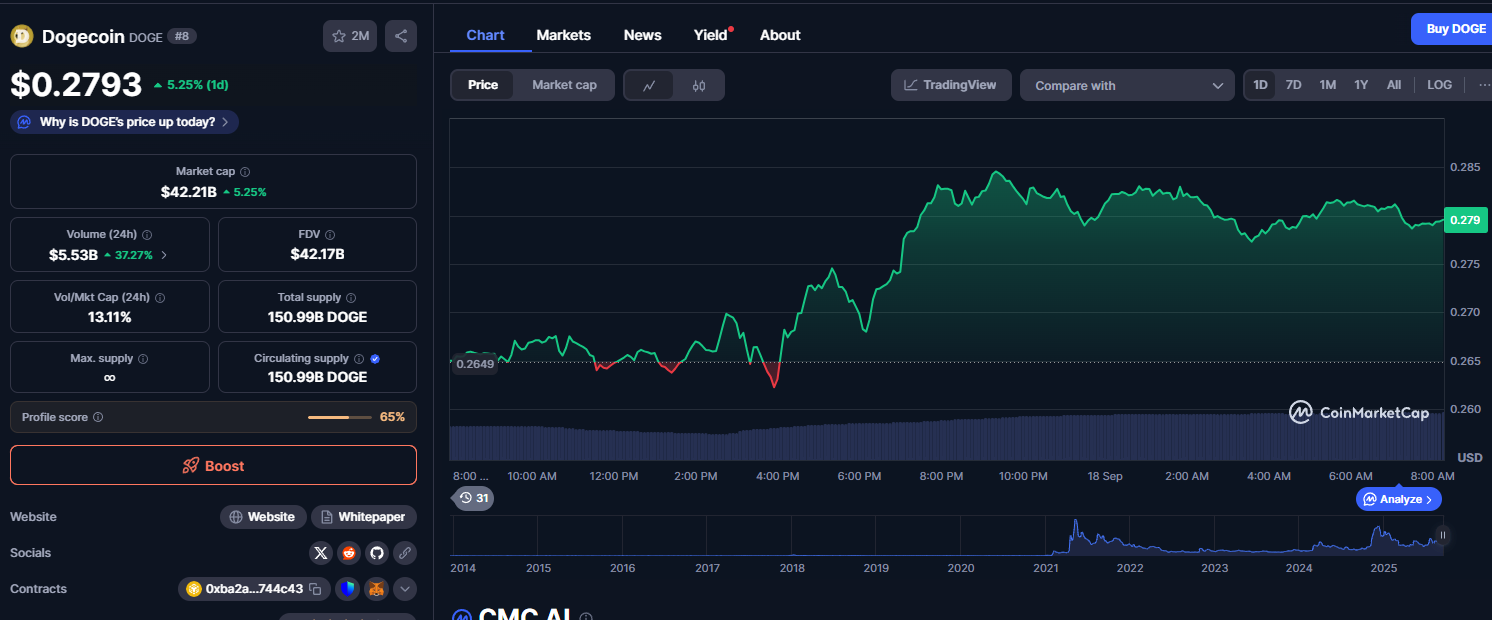Click the history clock 31 badge
The image size is (1492, 620).
[x=474, y=498]
